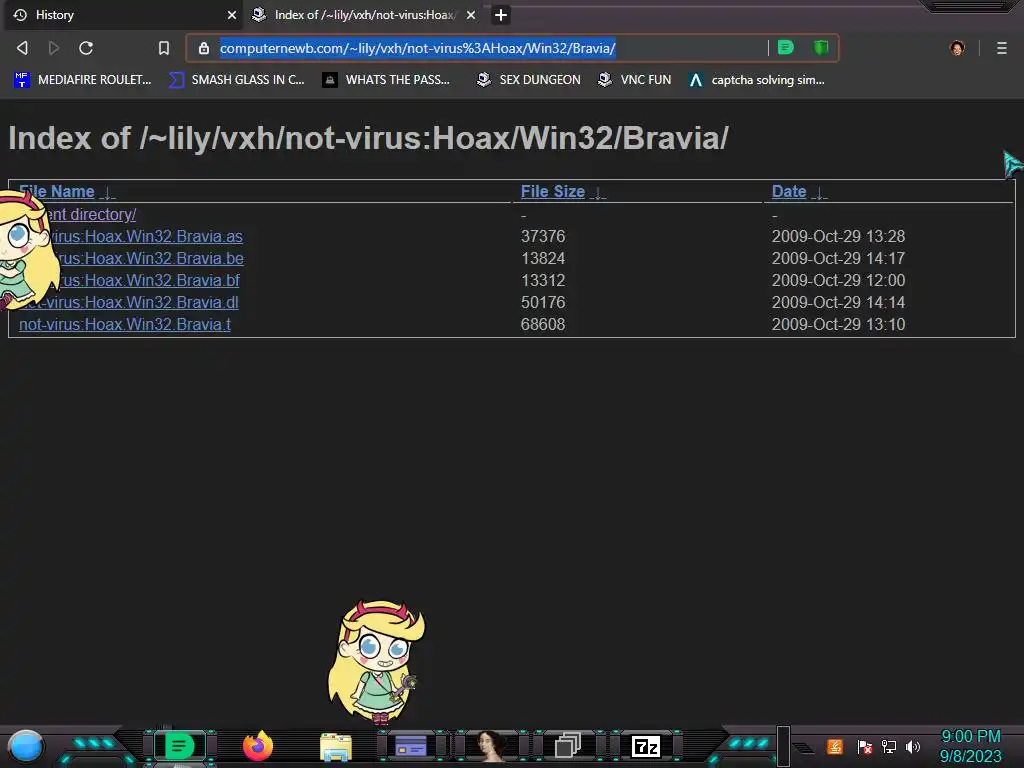The width and height of the screenshot is (1024, 768).
Task: Sort the listing by Date header
Action: pos(789,191)
